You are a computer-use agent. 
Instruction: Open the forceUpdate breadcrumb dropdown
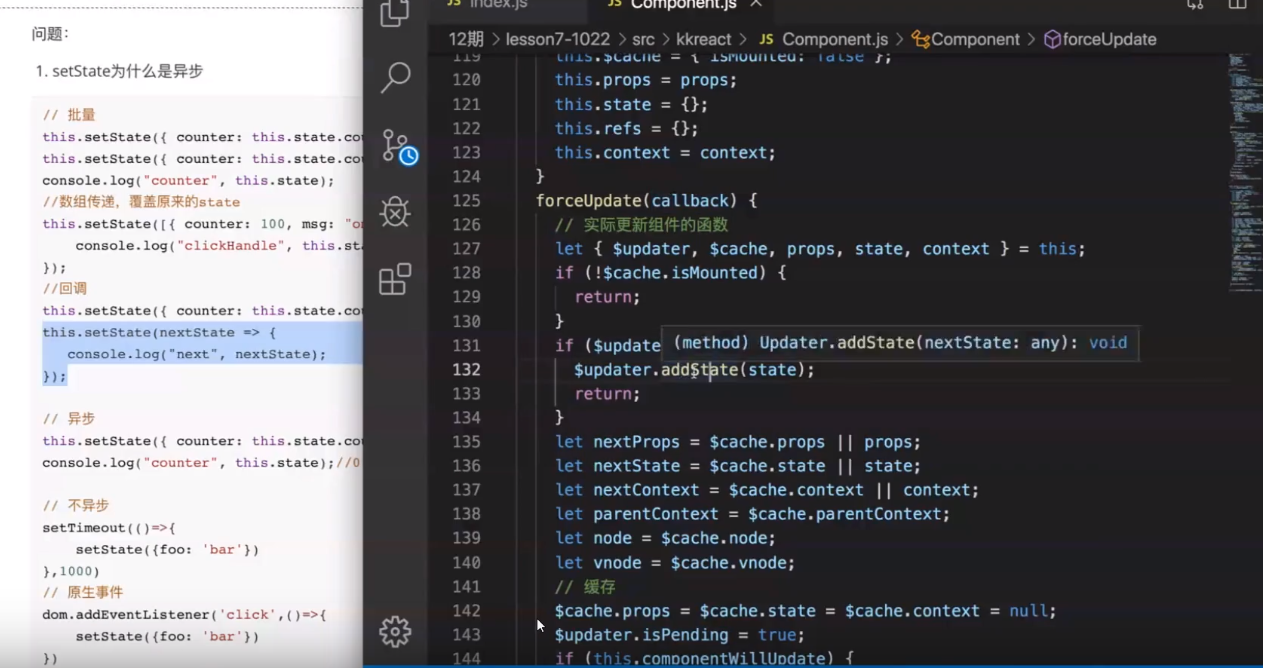1109,40
